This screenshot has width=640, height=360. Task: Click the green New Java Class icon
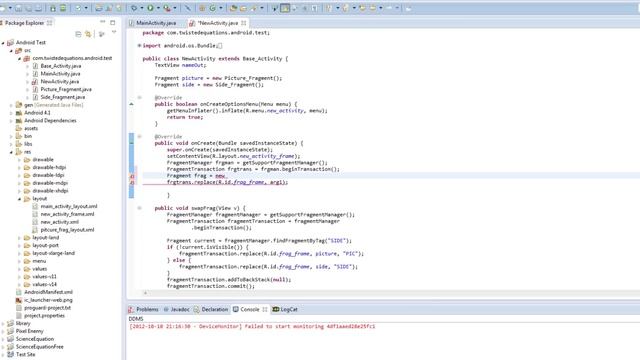[x=213, y=8]
